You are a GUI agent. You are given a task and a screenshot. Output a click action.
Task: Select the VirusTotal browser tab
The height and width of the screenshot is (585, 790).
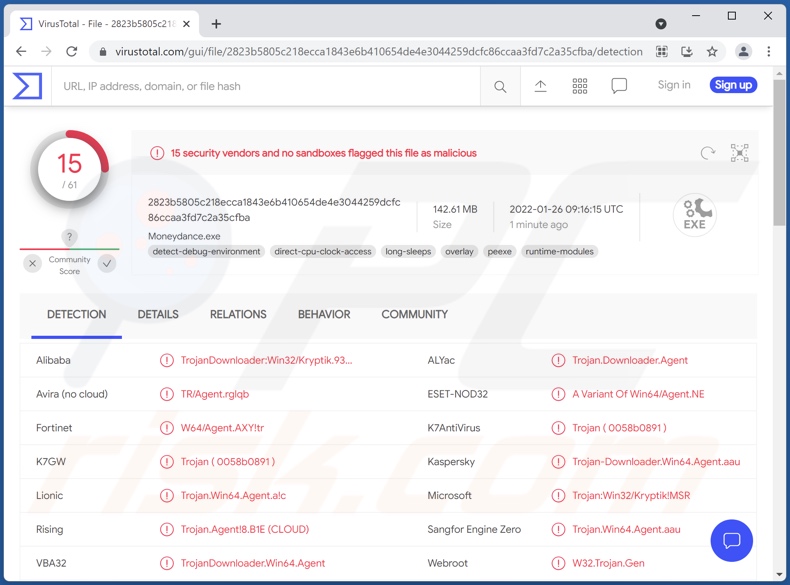coord(104,24)
